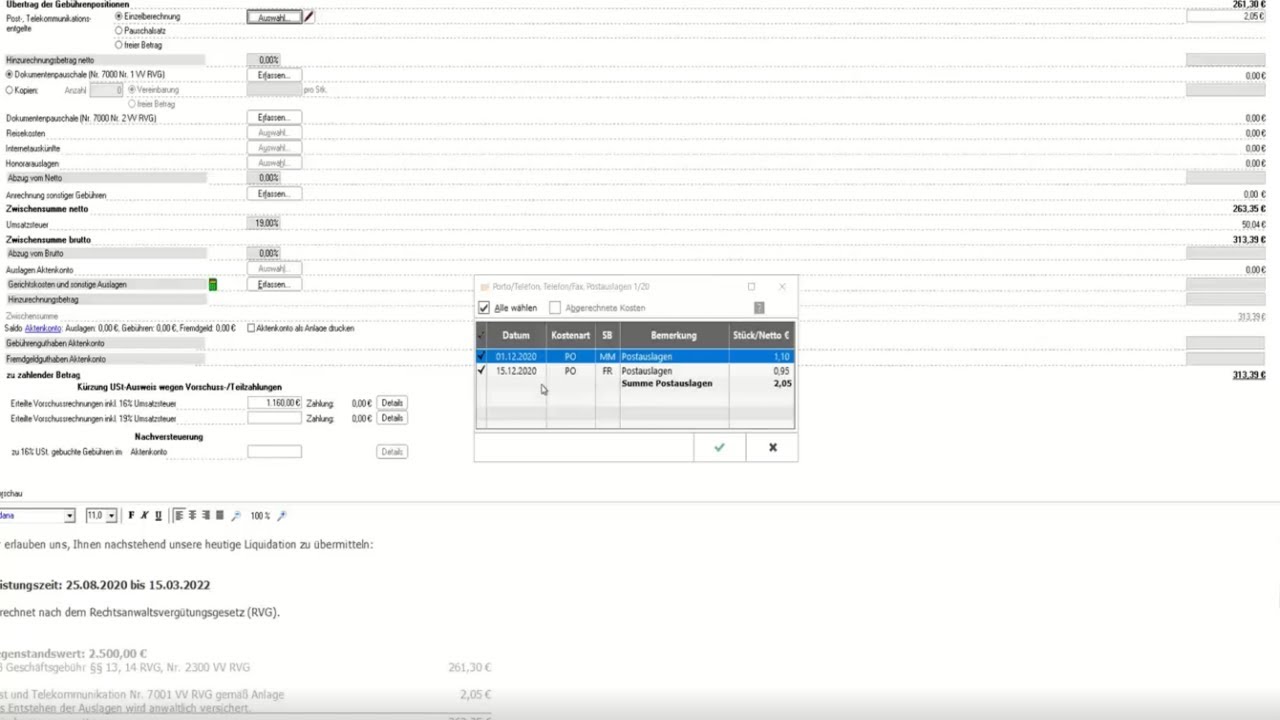Click the Stück/Netto € column header
The image size is (1280, 720).
coord(761,335)
